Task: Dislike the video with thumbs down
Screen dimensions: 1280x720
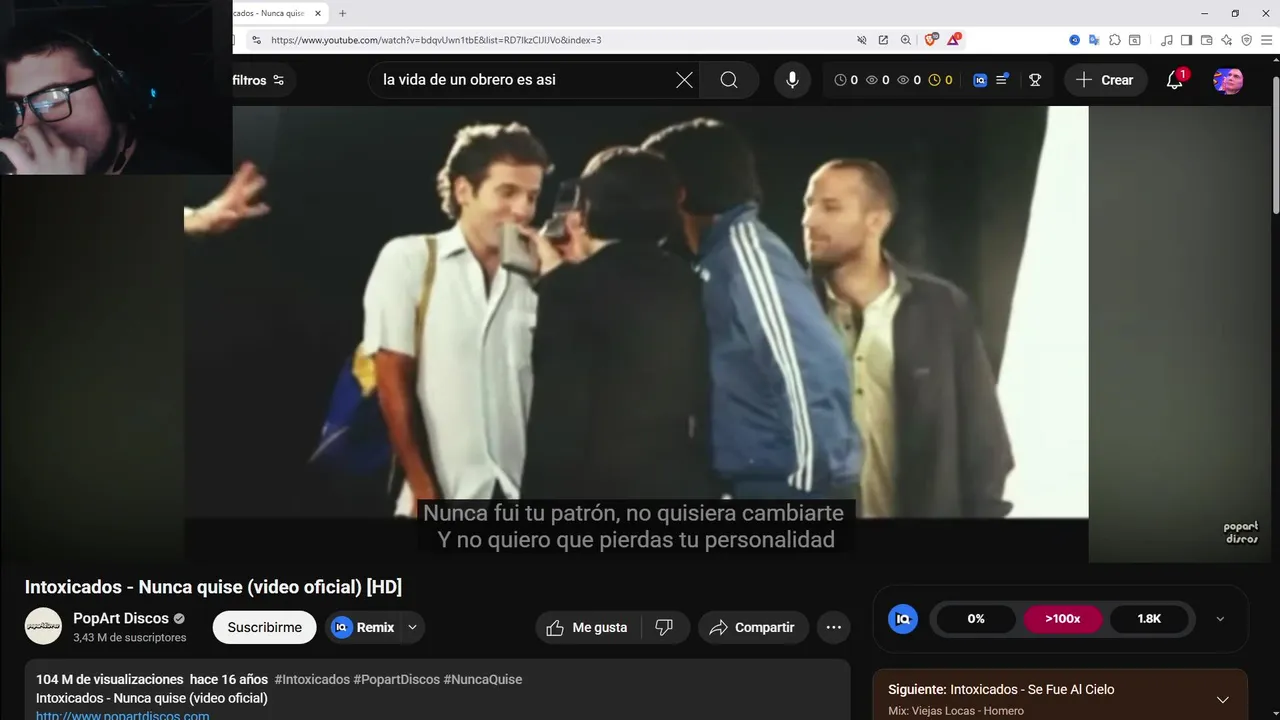Action: [664, 627]
